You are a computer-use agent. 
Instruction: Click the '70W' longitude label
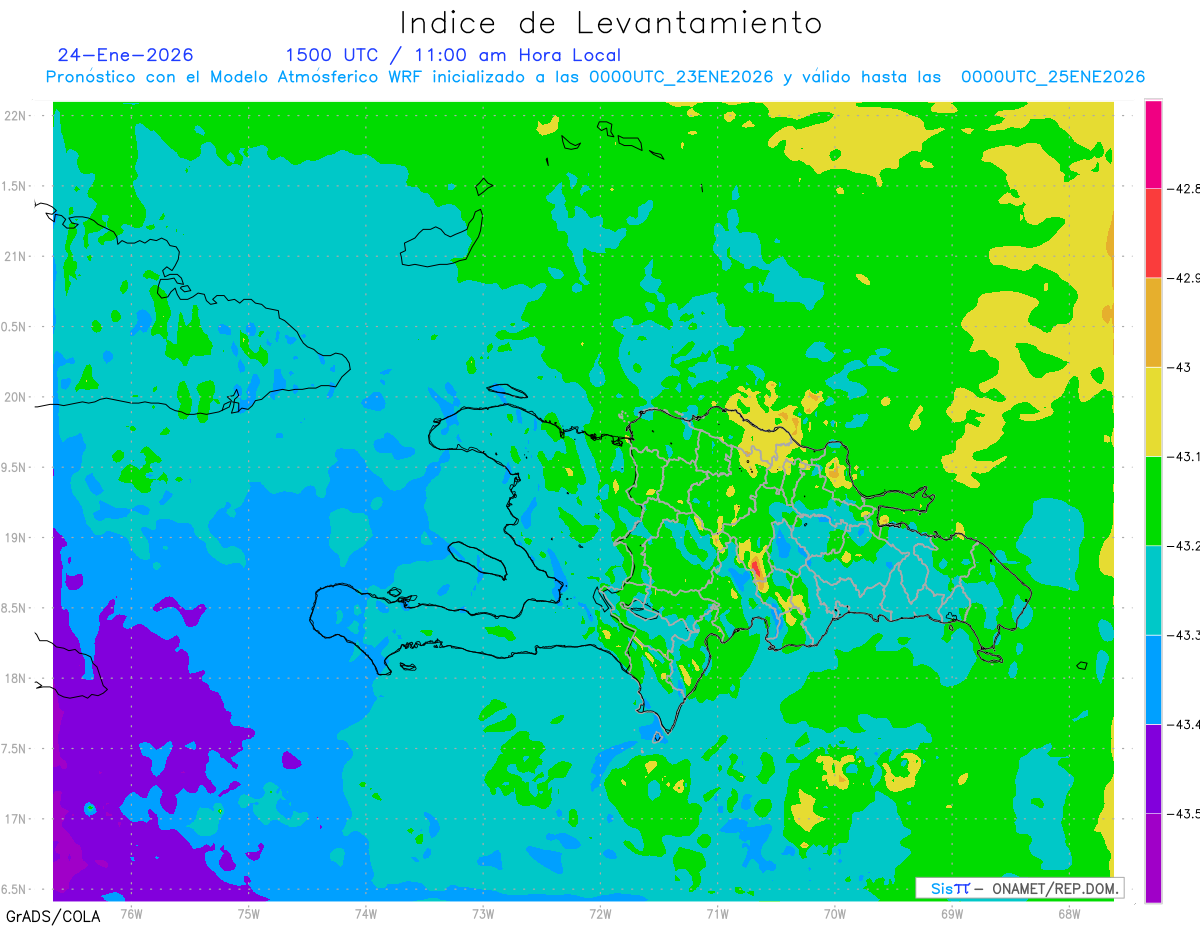pos(834,913)
